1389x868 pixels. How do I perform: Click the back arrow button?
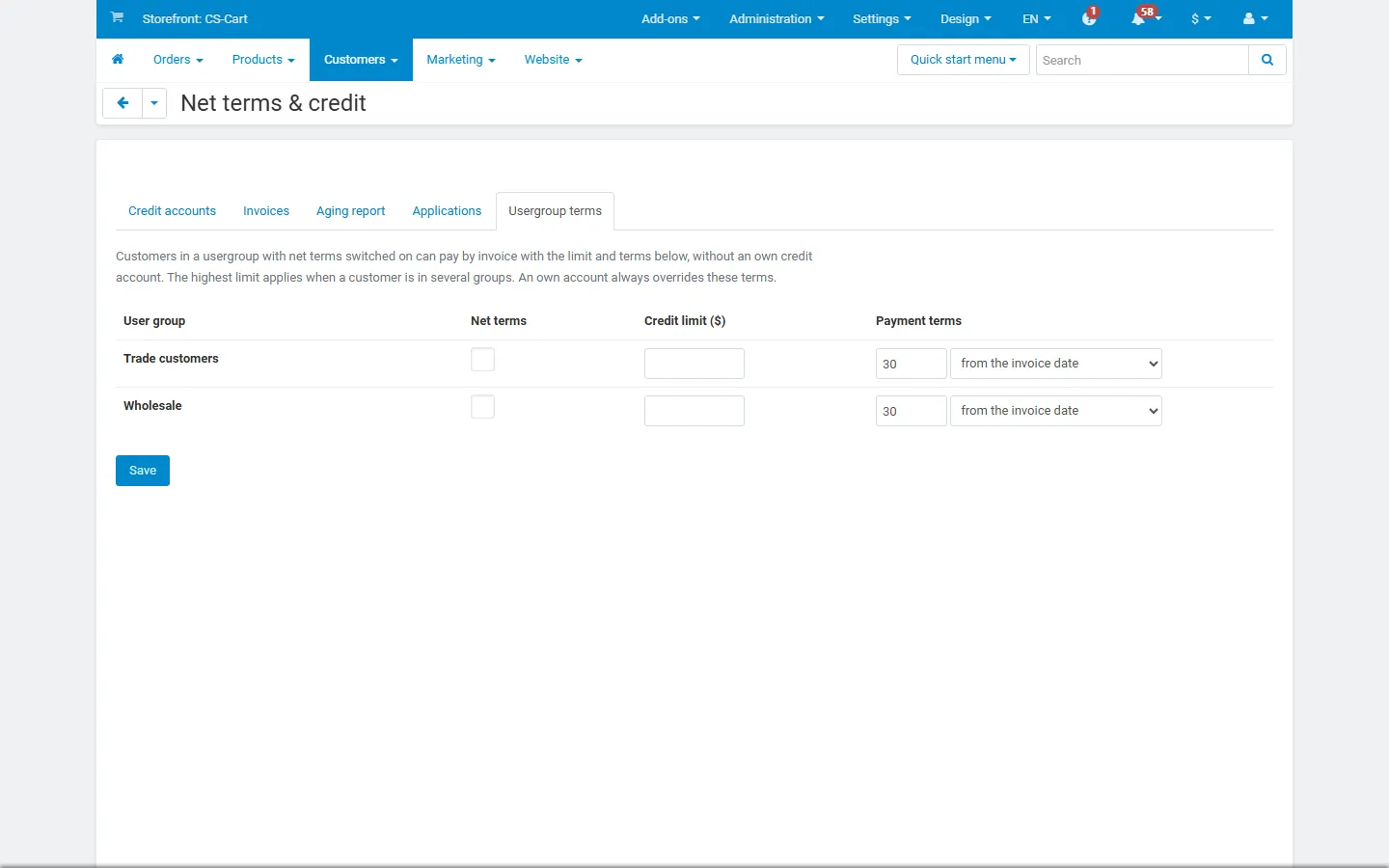pyautogui.click(x=123, y=103)
